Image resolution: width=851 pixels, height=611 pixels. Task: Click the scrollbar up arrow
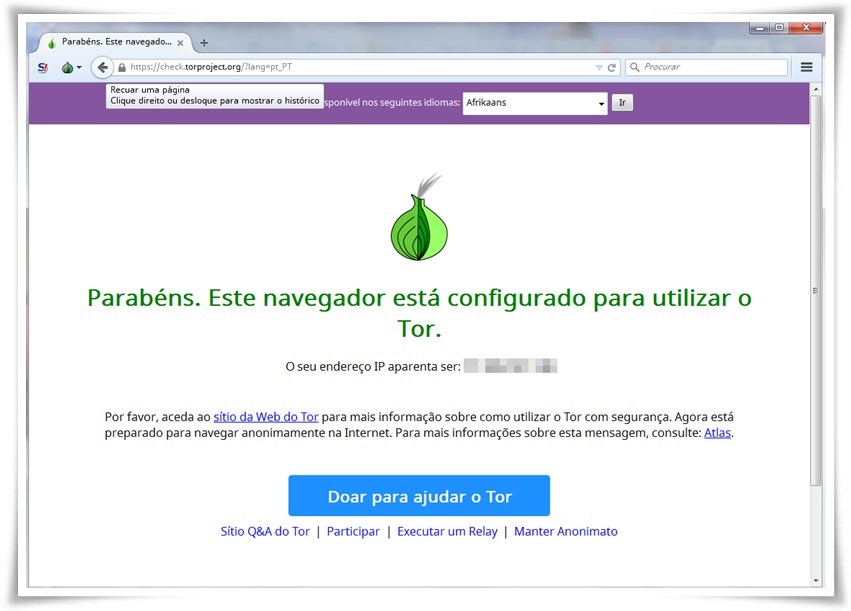click(x=816, y=89)
